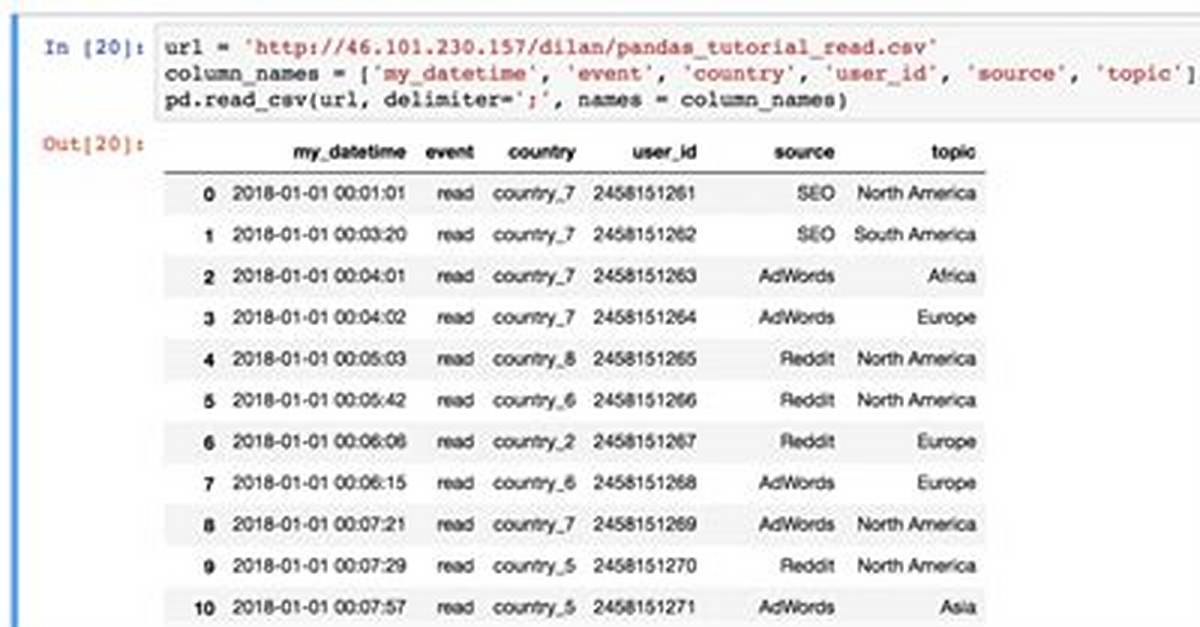Click the source column header
1200x627 pixels.
coord(804,153)
